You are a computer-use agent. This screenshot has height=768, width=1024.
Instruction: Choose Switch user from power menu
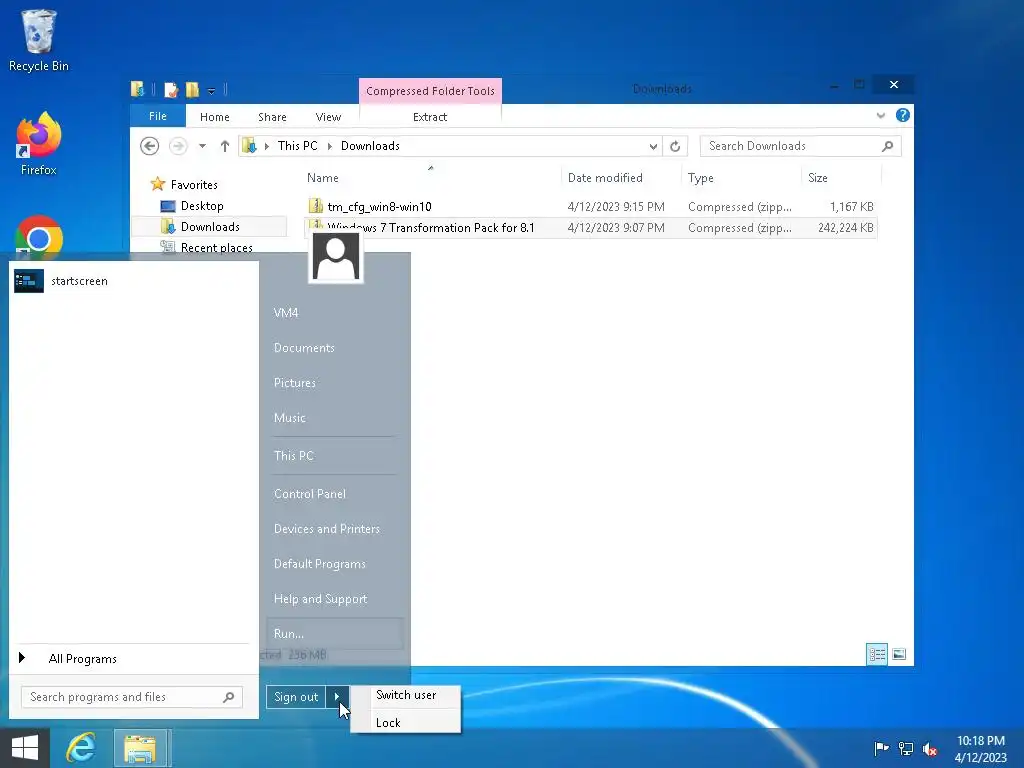click(x=406, y=695)
